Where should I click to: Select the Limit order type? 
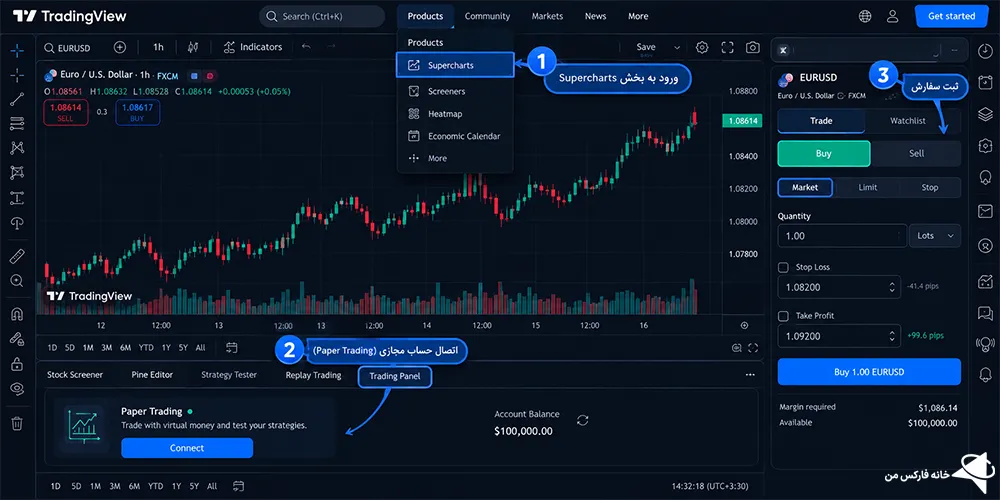tap(867, 188)
